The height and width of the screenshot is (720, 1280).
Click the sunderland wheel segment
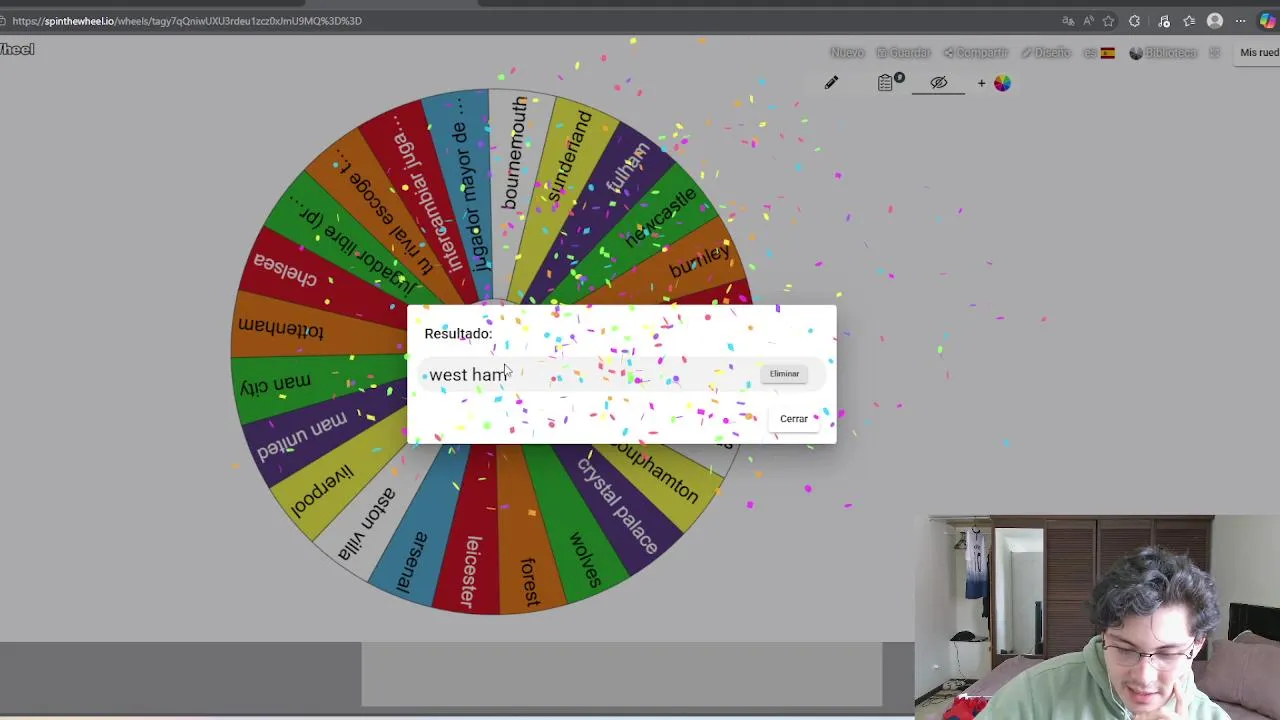point(569,155)
